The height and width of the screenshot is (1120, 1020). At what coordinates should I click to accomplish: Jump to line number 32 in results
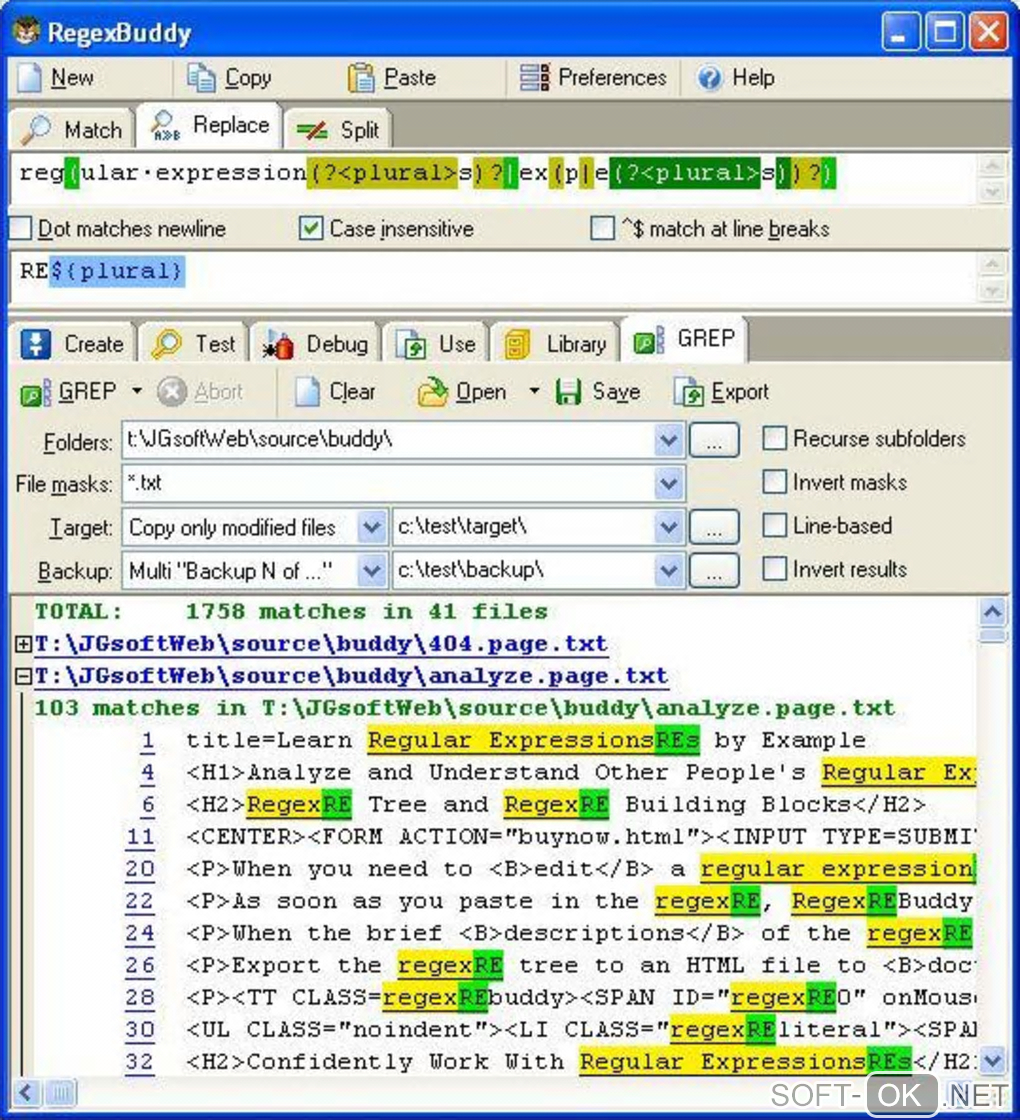coord(140,1062)
